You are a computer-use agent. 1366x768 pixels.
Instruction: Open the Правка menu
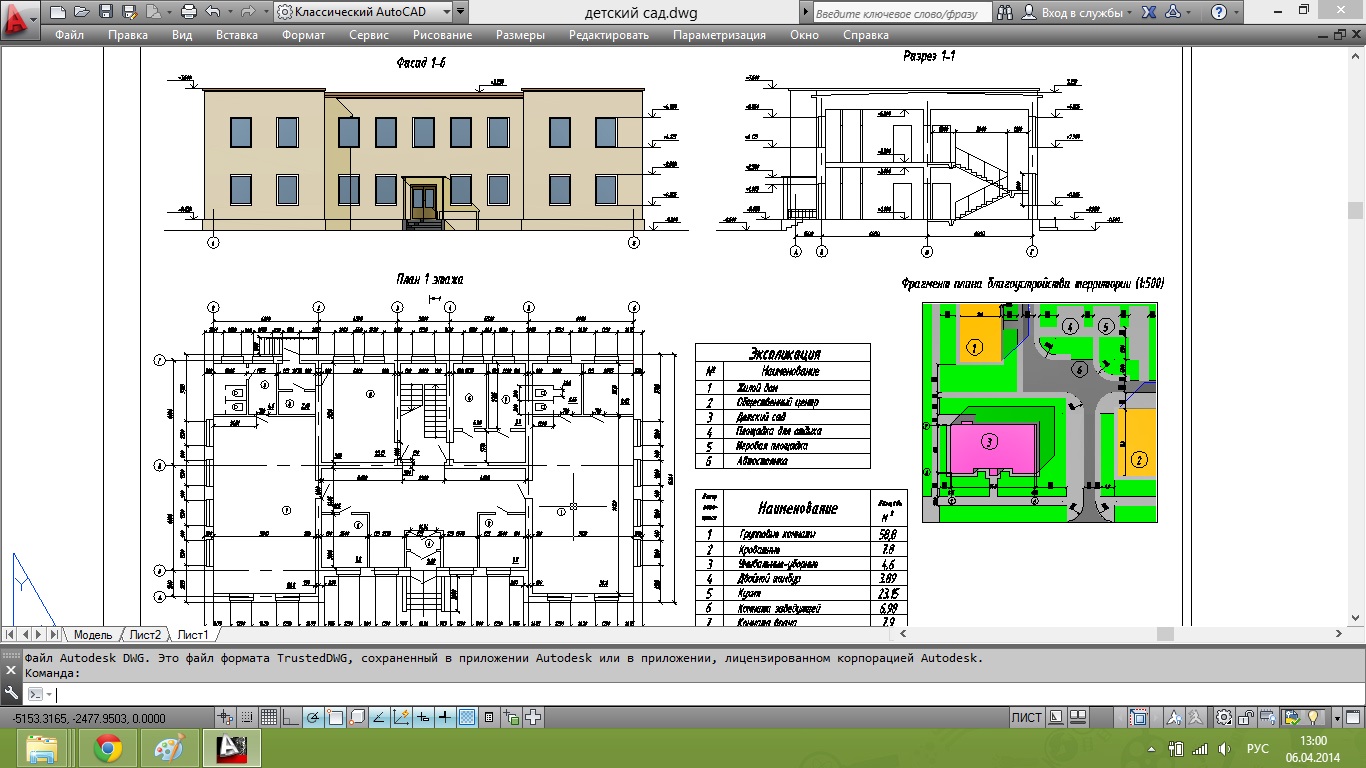(x=127, y=35)
